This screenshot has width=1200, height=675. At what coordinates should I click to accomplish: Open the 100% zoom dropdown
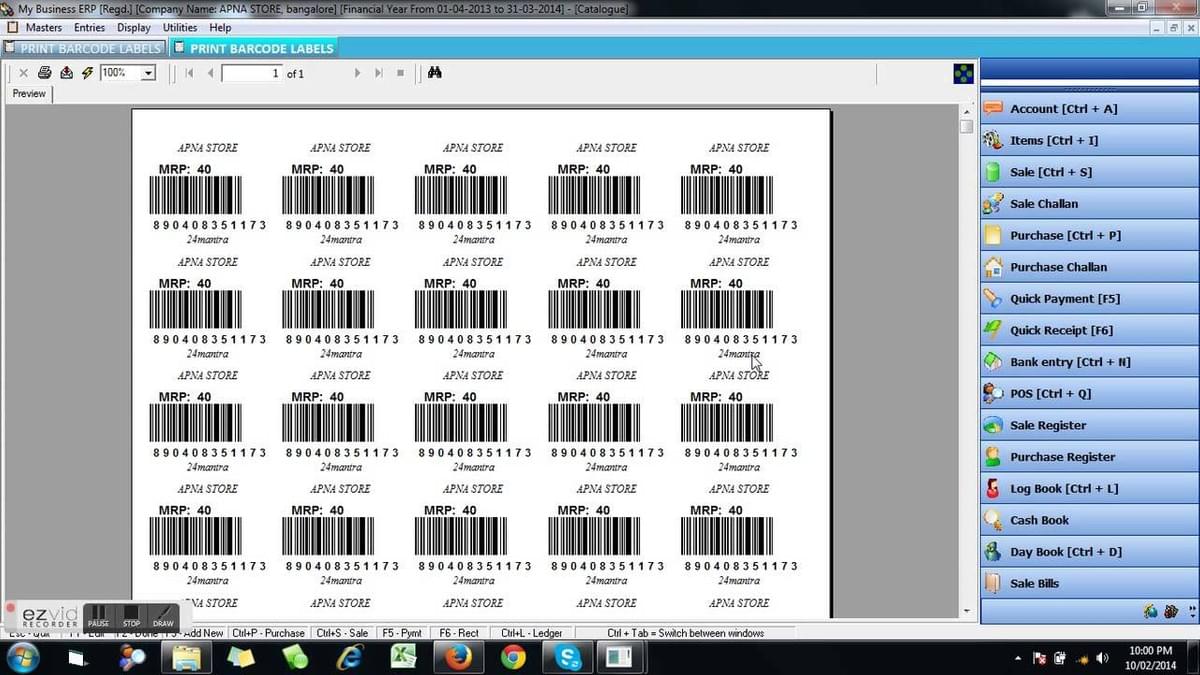click(149, 73)
